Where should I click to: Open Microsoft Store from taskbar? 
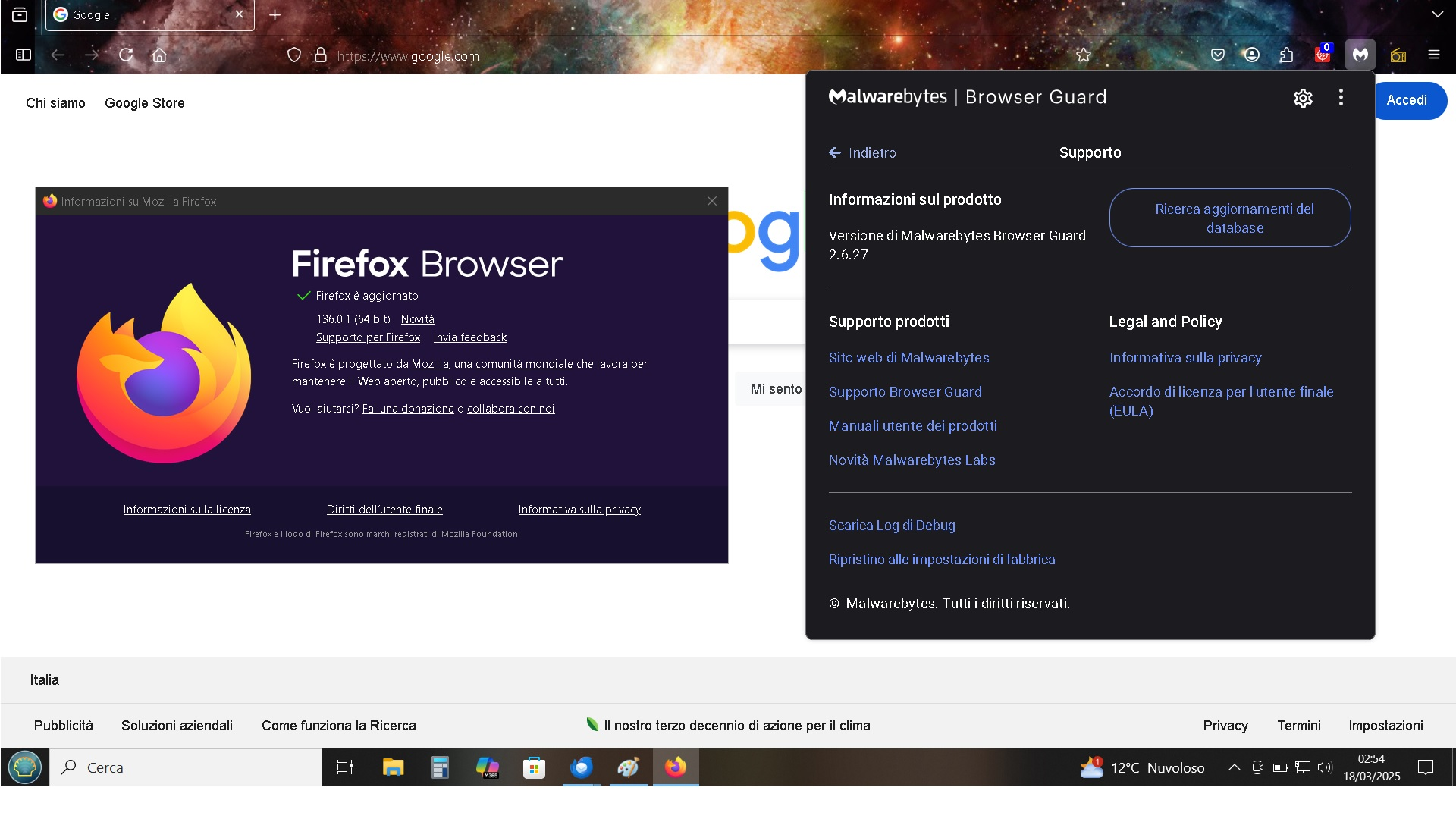534,767
